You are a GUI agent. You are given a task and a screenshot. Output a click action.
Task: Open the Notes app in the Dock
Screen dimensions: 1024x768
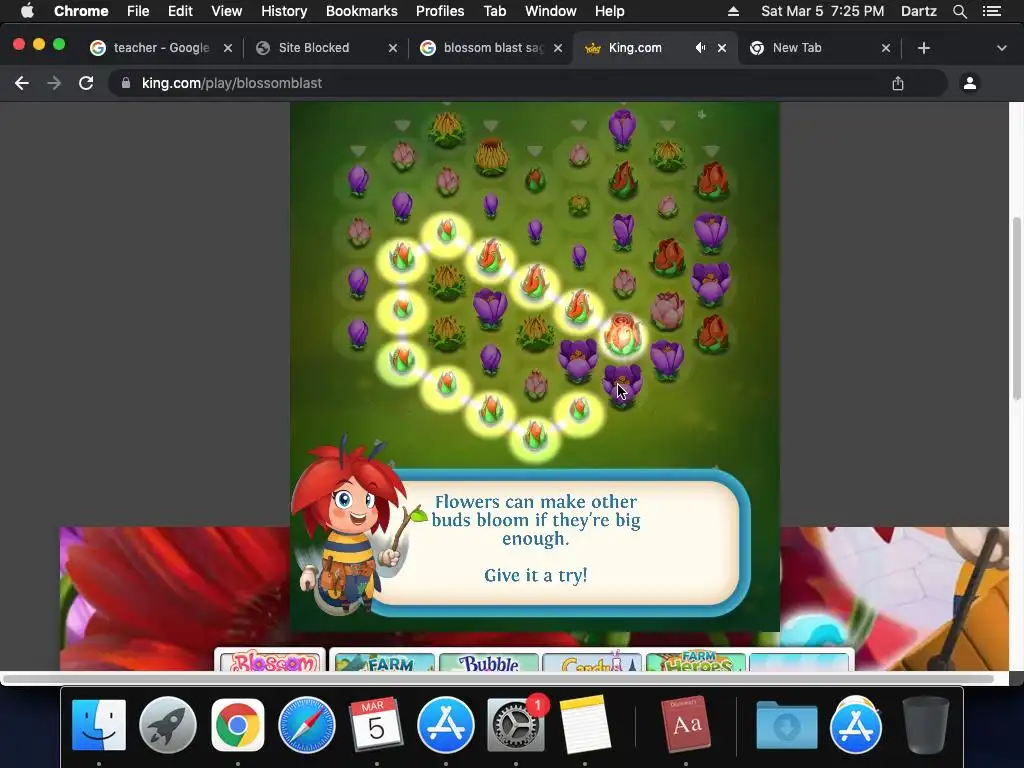(x=585, y=725)
